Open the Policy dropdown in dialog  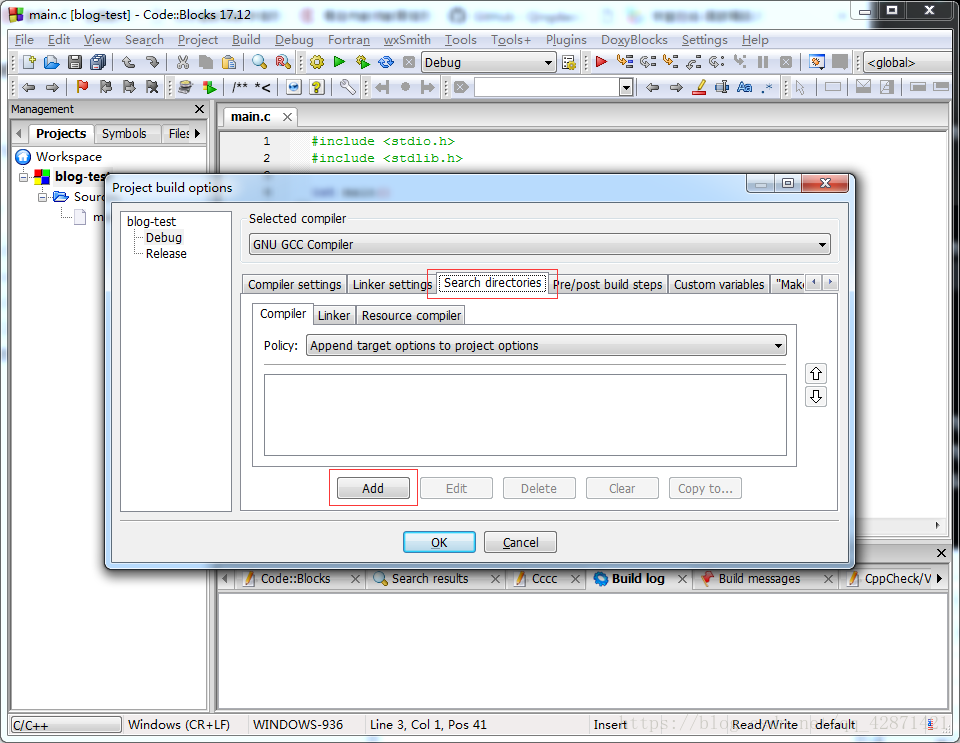[x=546, y=346]
